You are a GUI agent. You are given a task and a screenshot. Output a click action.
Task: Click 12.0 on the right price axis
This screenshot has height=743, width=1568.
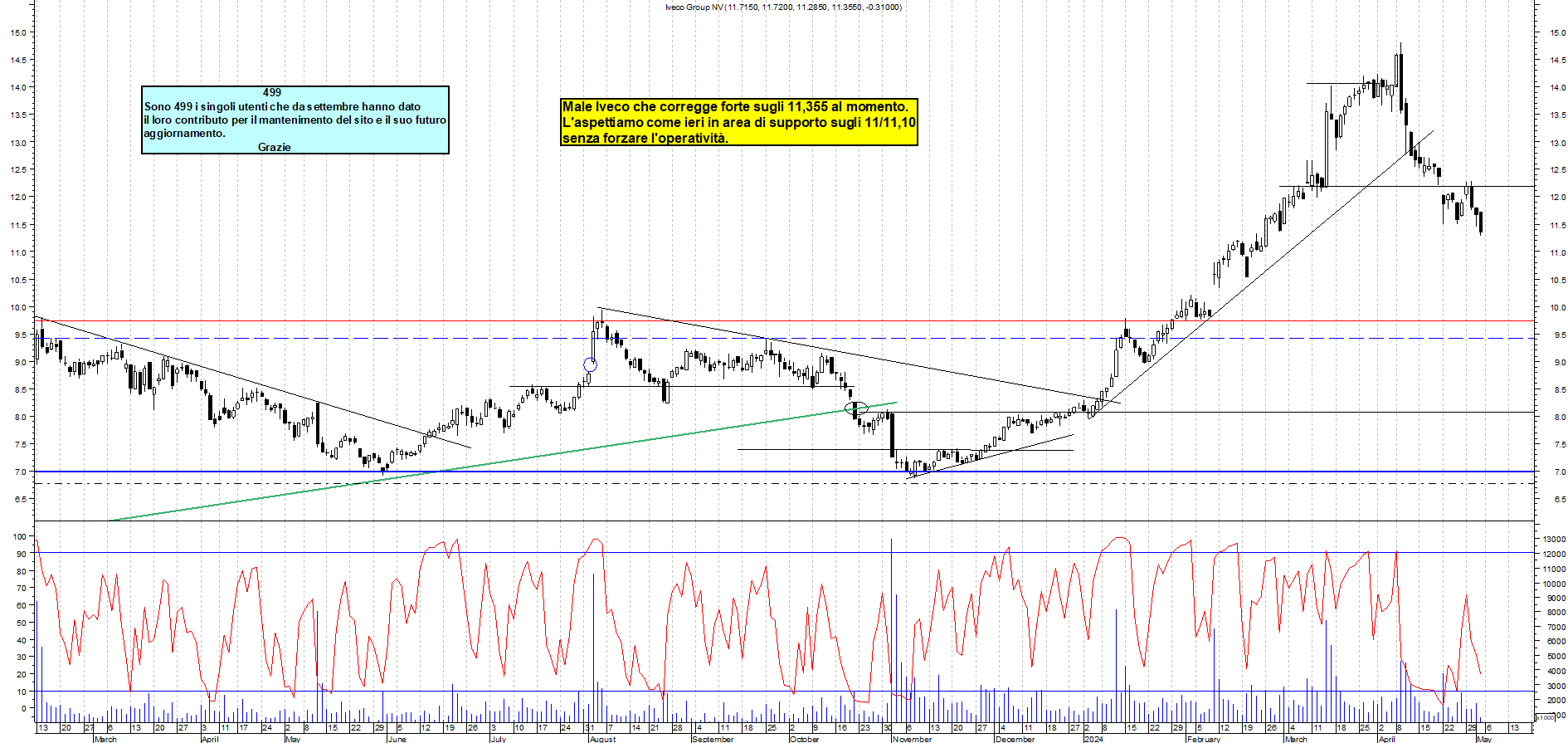[x=1557, y=198]
